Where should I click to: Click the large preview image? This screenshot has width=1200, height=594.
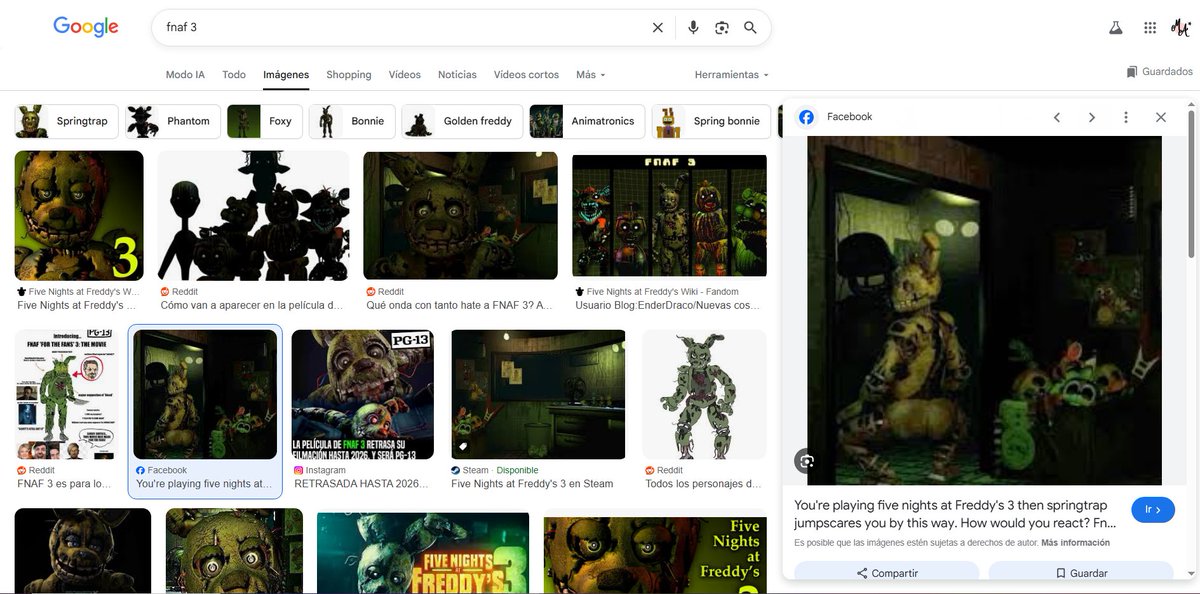(x=984, y=310)
